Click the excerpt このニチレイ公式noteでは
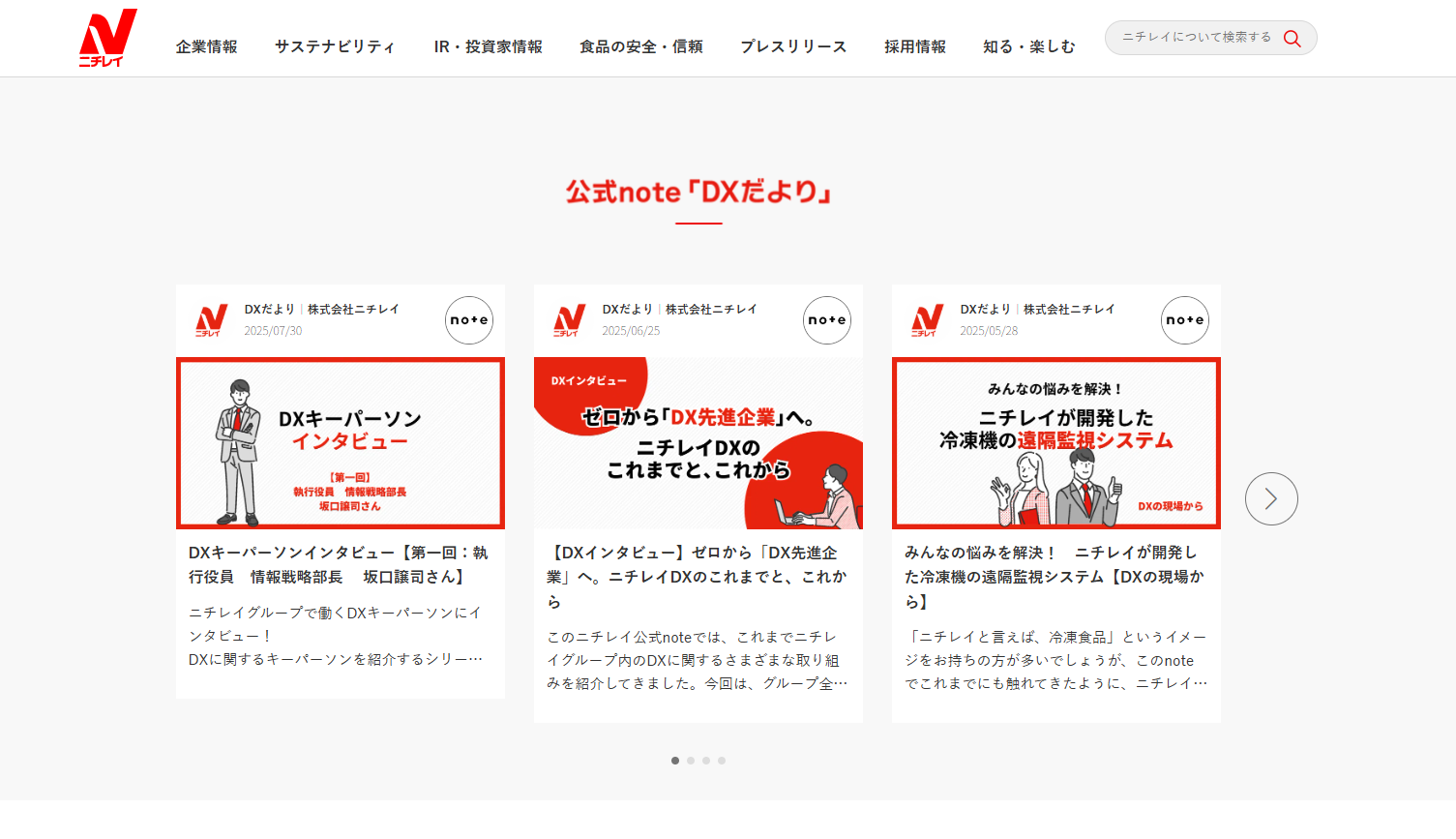The image size is (1456, 839). tap(697, 660)
